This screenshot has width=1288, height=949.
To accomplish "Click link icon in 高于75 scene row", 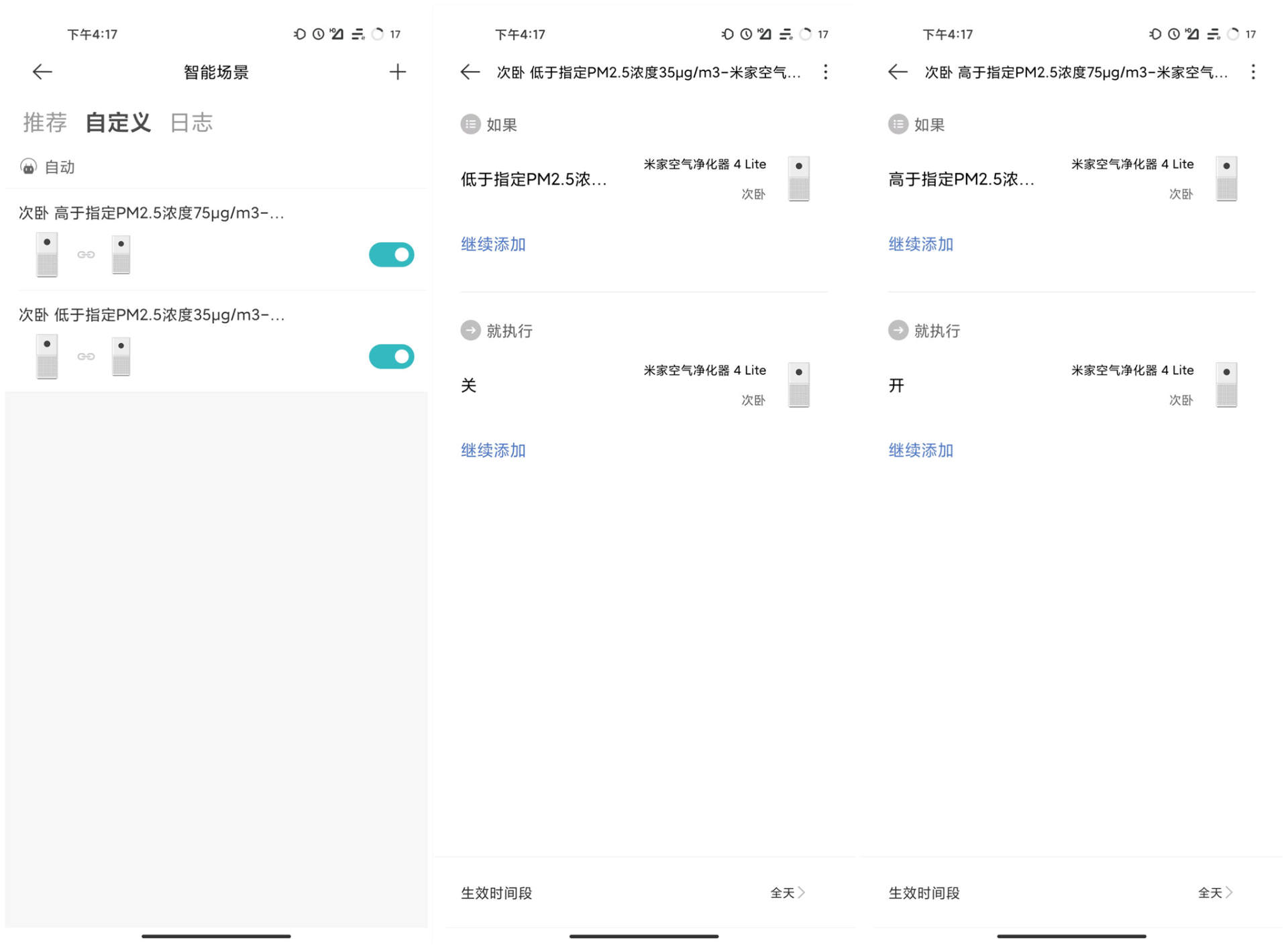I will tap(86, 255).
